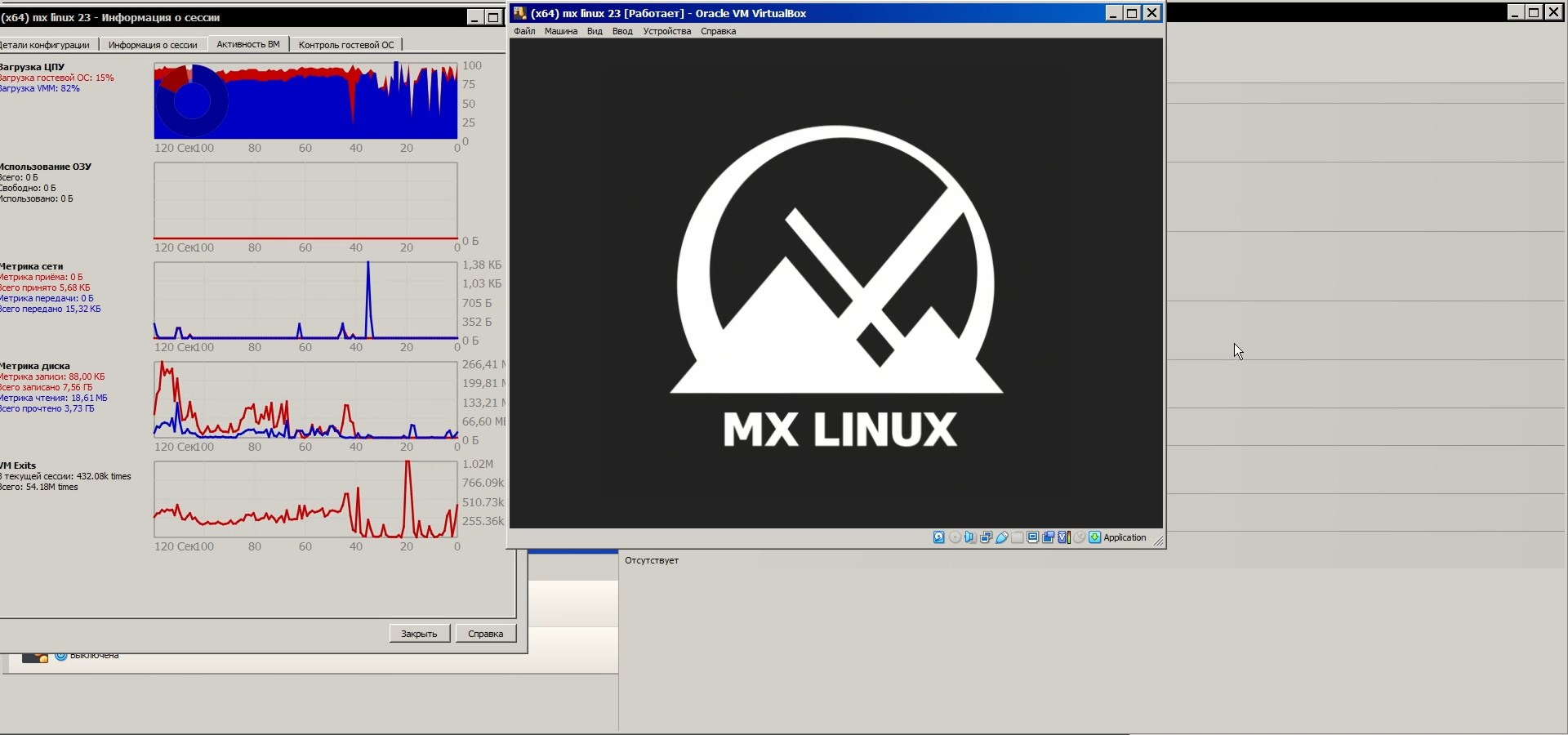
Task: Click the VirtualBox icon in the VM window title bar
Action: tap(519, 13)
